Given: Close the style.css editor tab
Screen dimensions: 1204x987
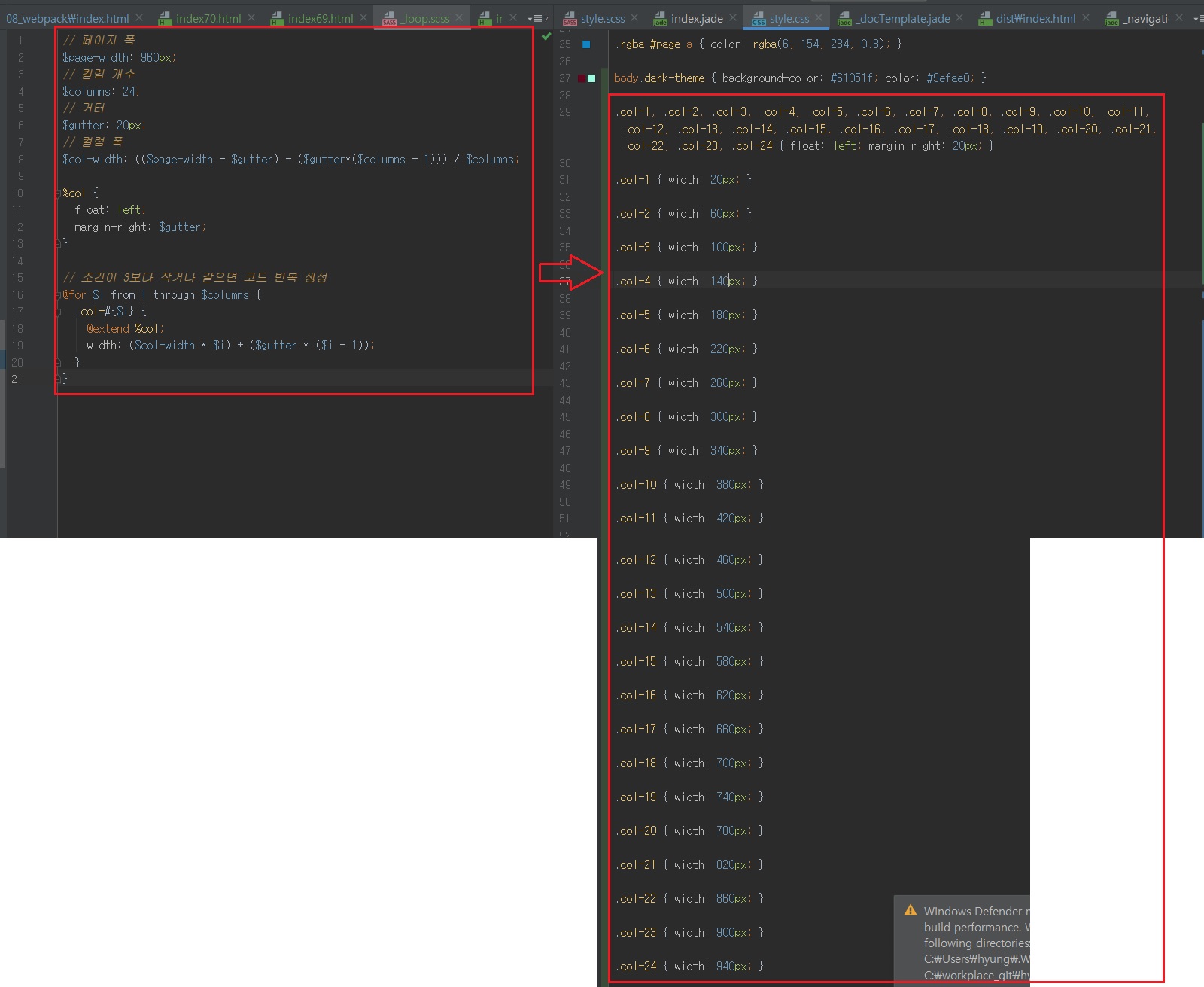Looking at the screenshot, I should [819, 17].
